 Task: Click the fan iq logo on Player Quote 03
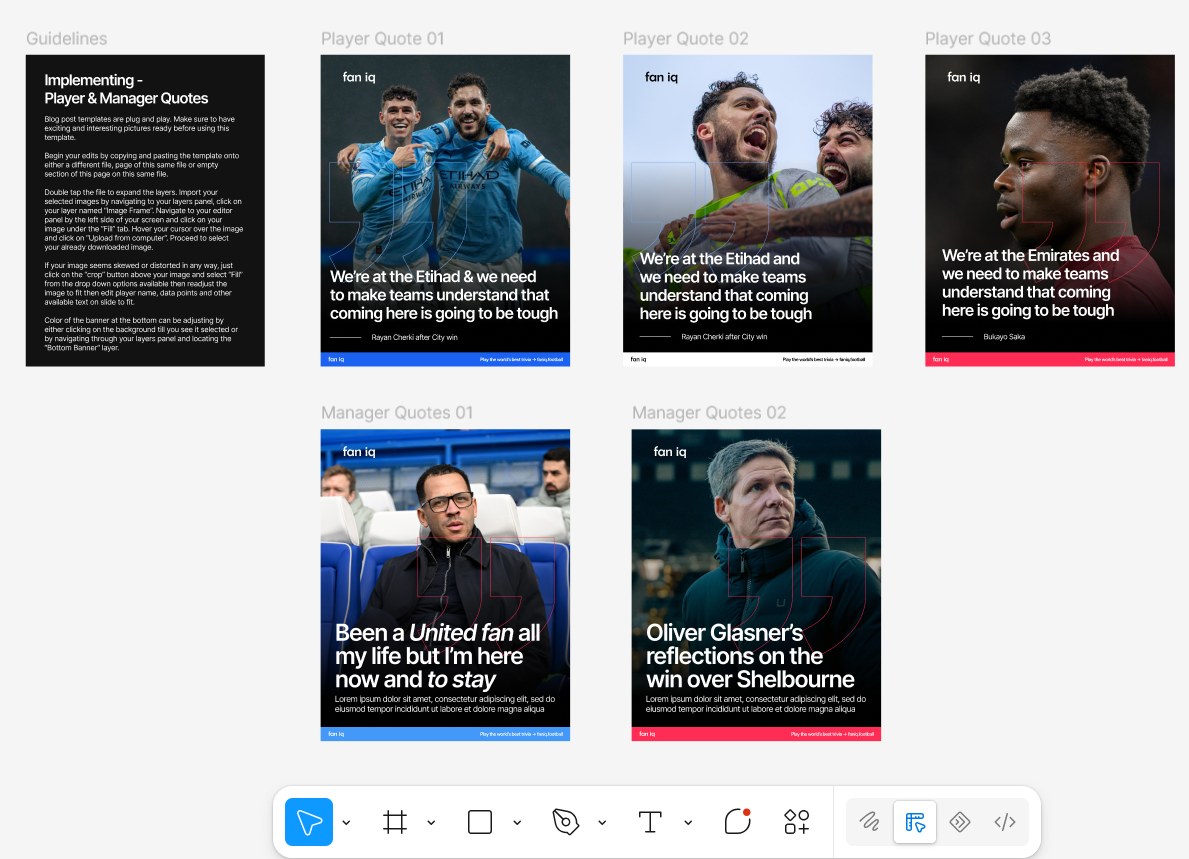point(964,77)
